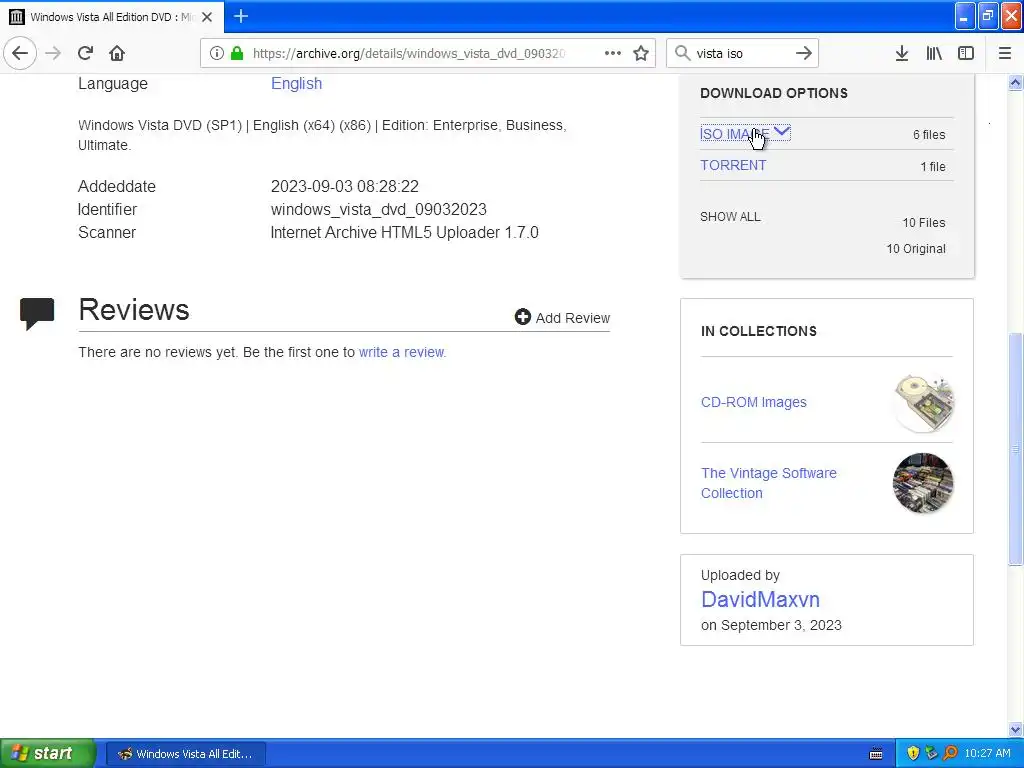
Task: Open uploader DavidMaxvn profile
Action: pos(760,599)
